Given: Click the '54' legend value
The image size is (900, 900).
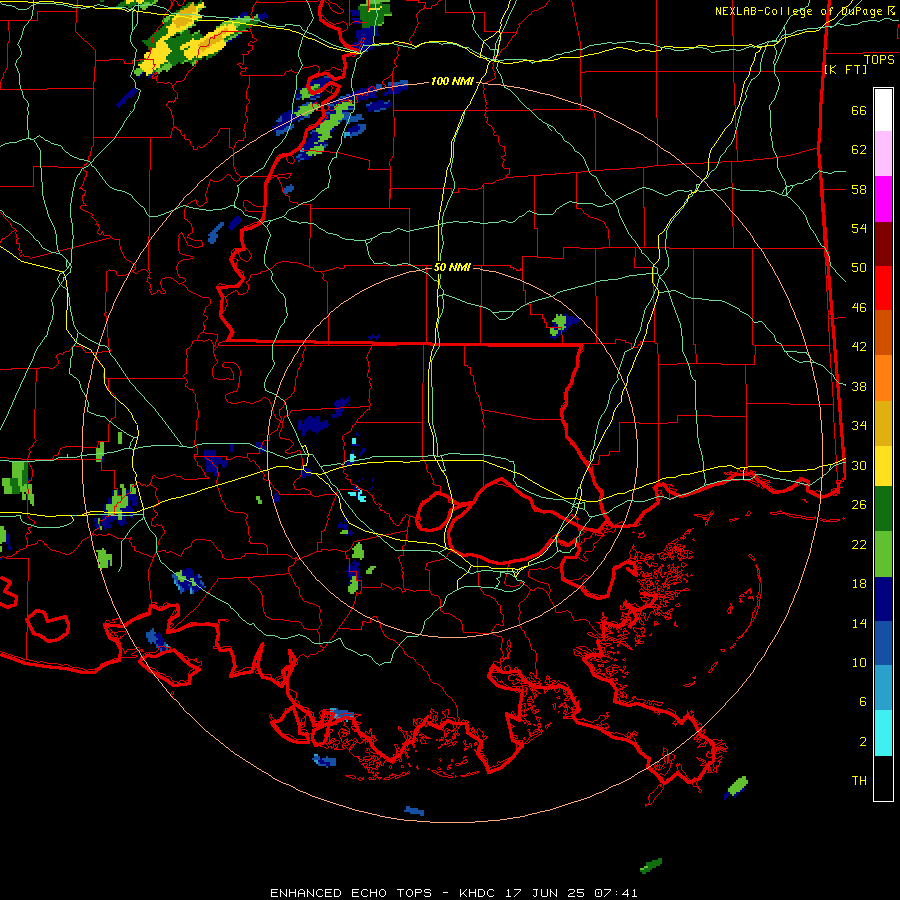Looking at the screenshot, I should click(x=859, y=228).
